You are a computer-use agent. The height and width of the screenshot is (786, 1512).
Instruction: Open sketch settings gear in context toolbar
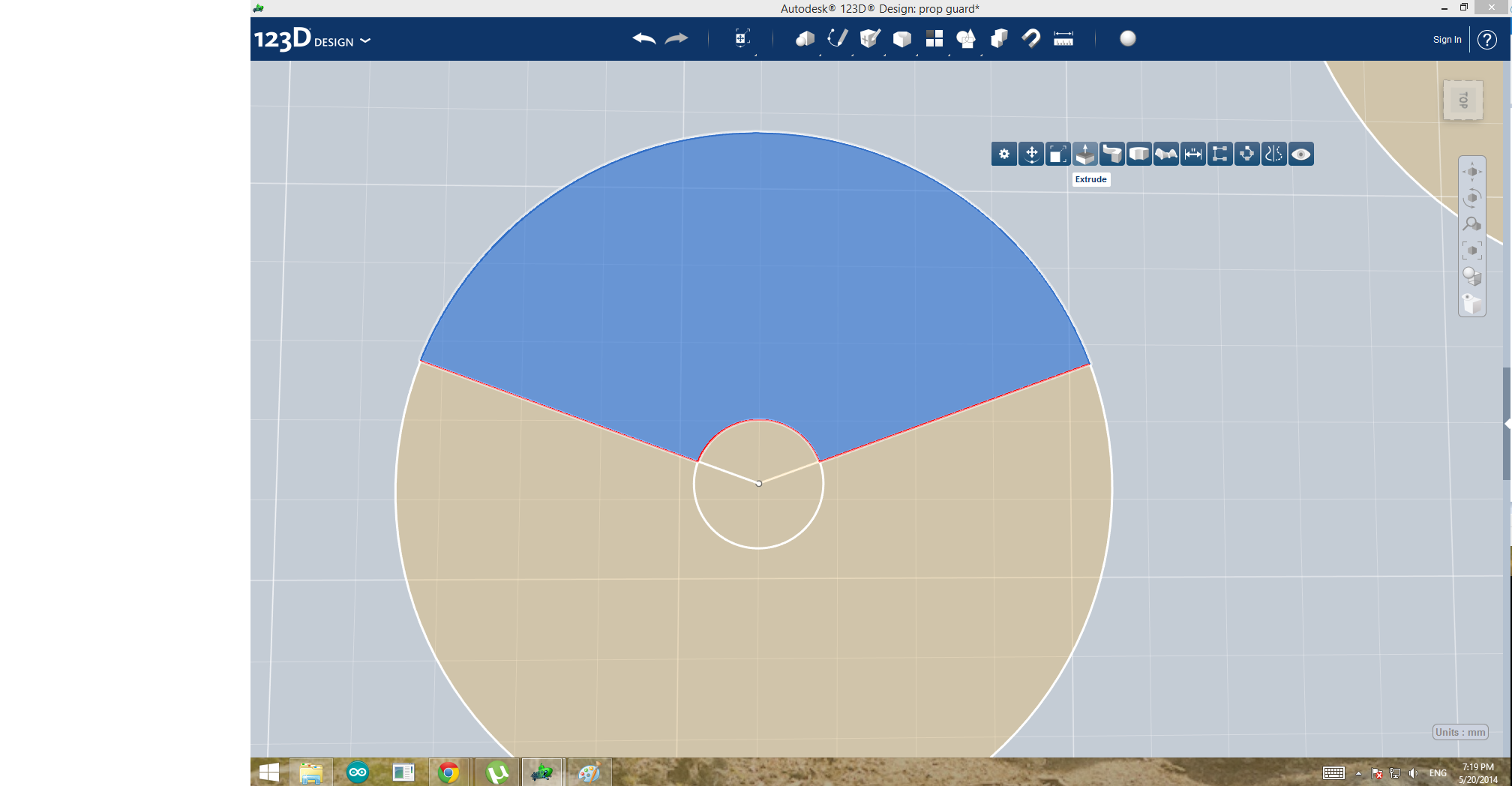point(1004,154)
